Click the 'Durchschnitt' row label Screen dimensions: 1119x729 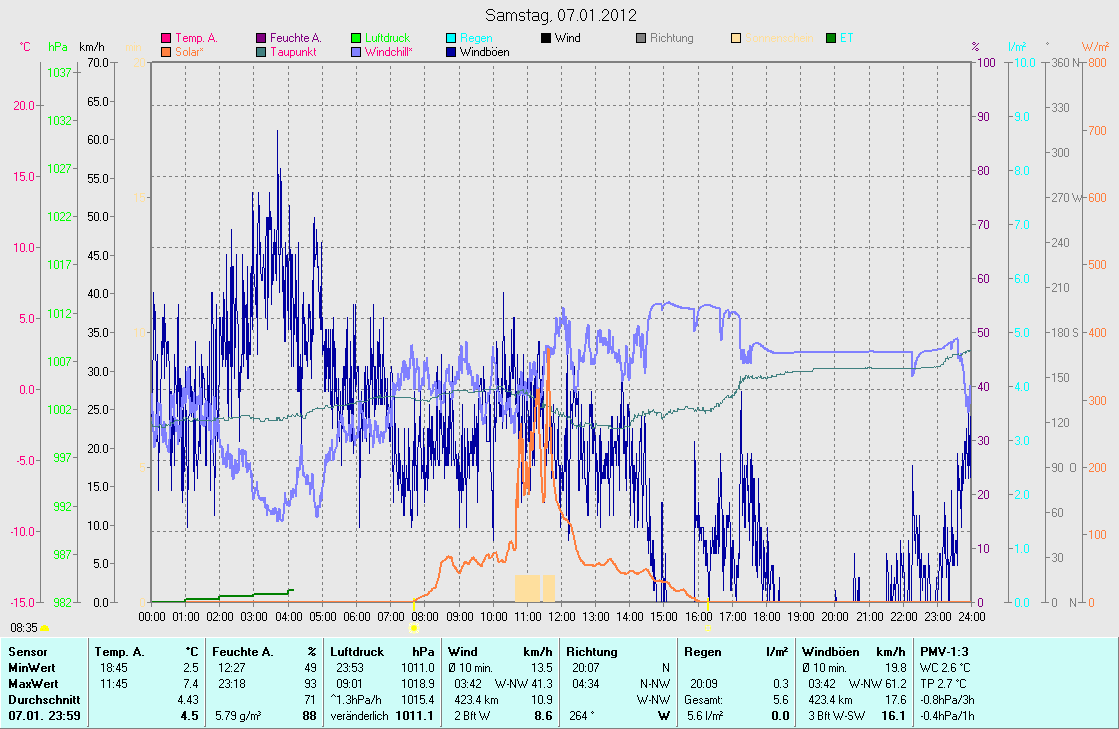[x=44, y=700]
